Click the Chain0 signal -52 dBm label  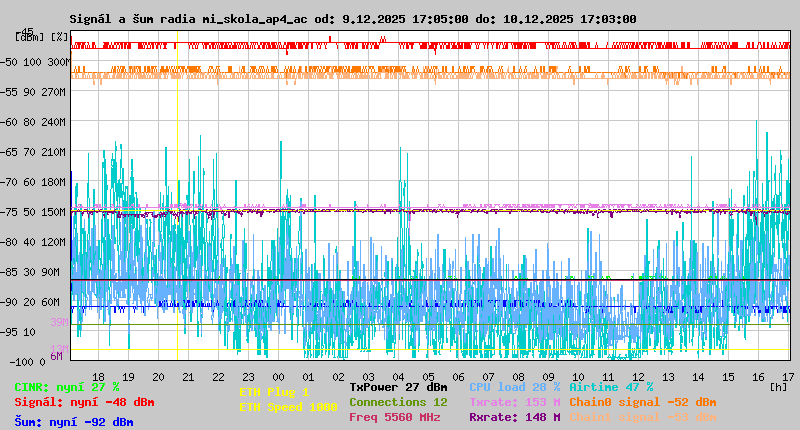point(642,401)
